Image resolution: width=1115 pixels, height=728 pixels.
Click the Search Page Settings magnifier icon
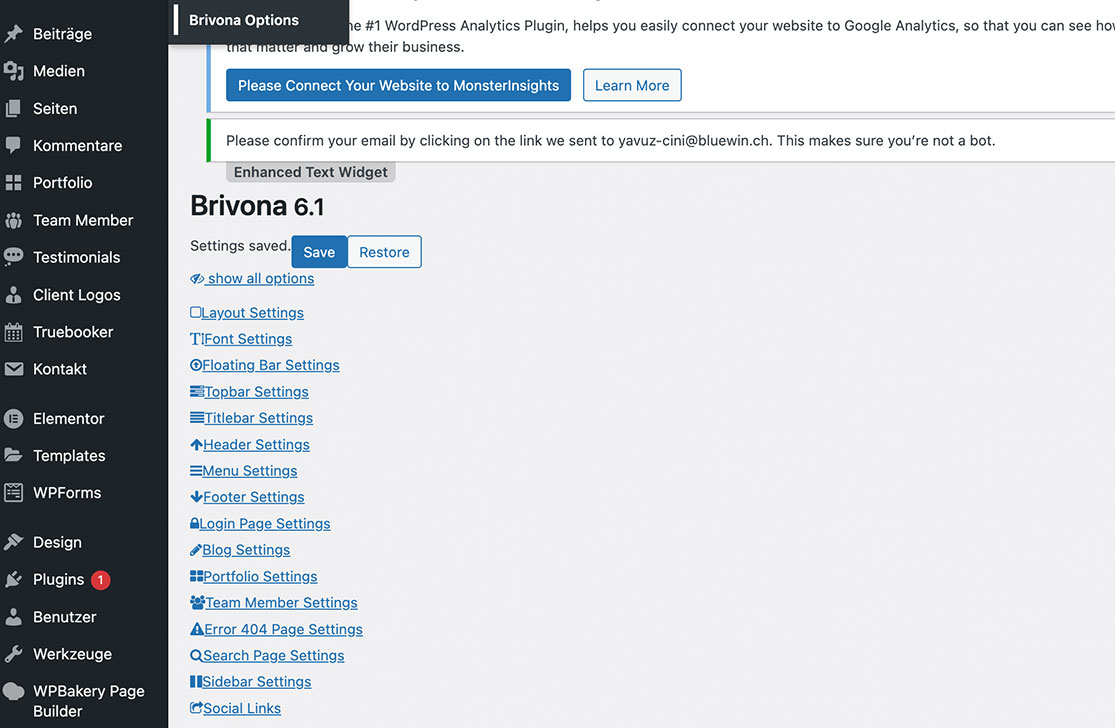196,655
